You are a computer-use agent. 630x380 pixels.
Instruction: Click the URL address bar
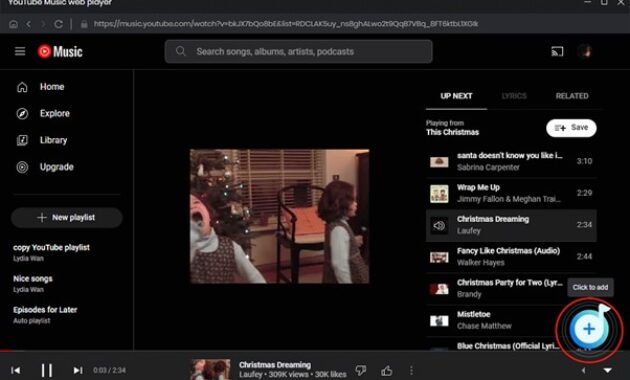coord(286,24)
